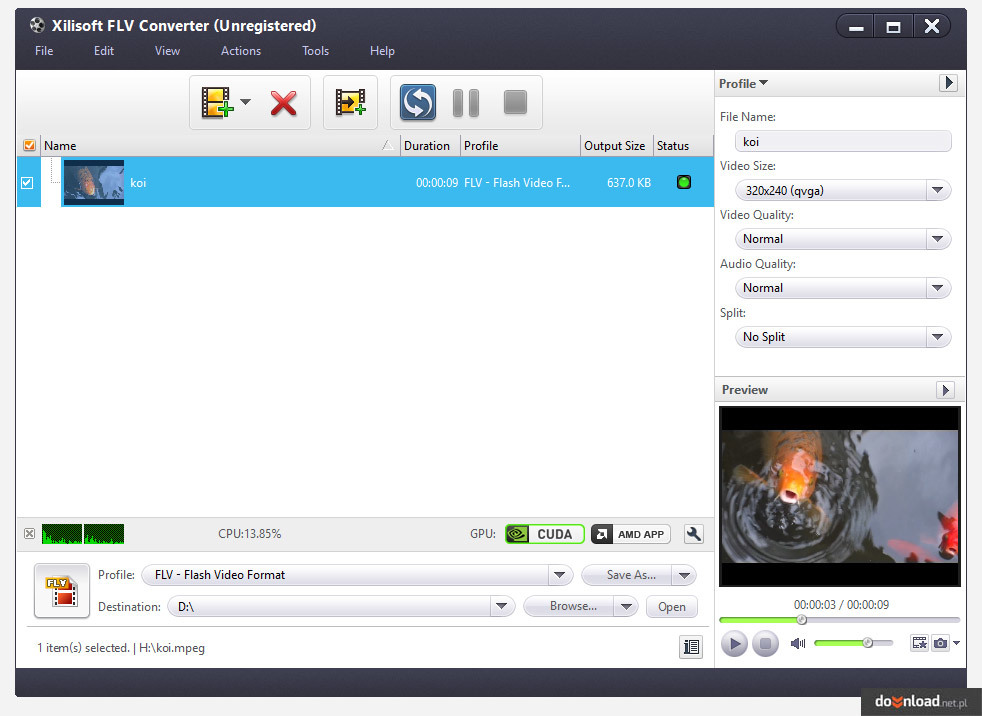Screen dimensions: 982x716
Task: Expand the Destination path dropdown
Action: click(501, 606)
